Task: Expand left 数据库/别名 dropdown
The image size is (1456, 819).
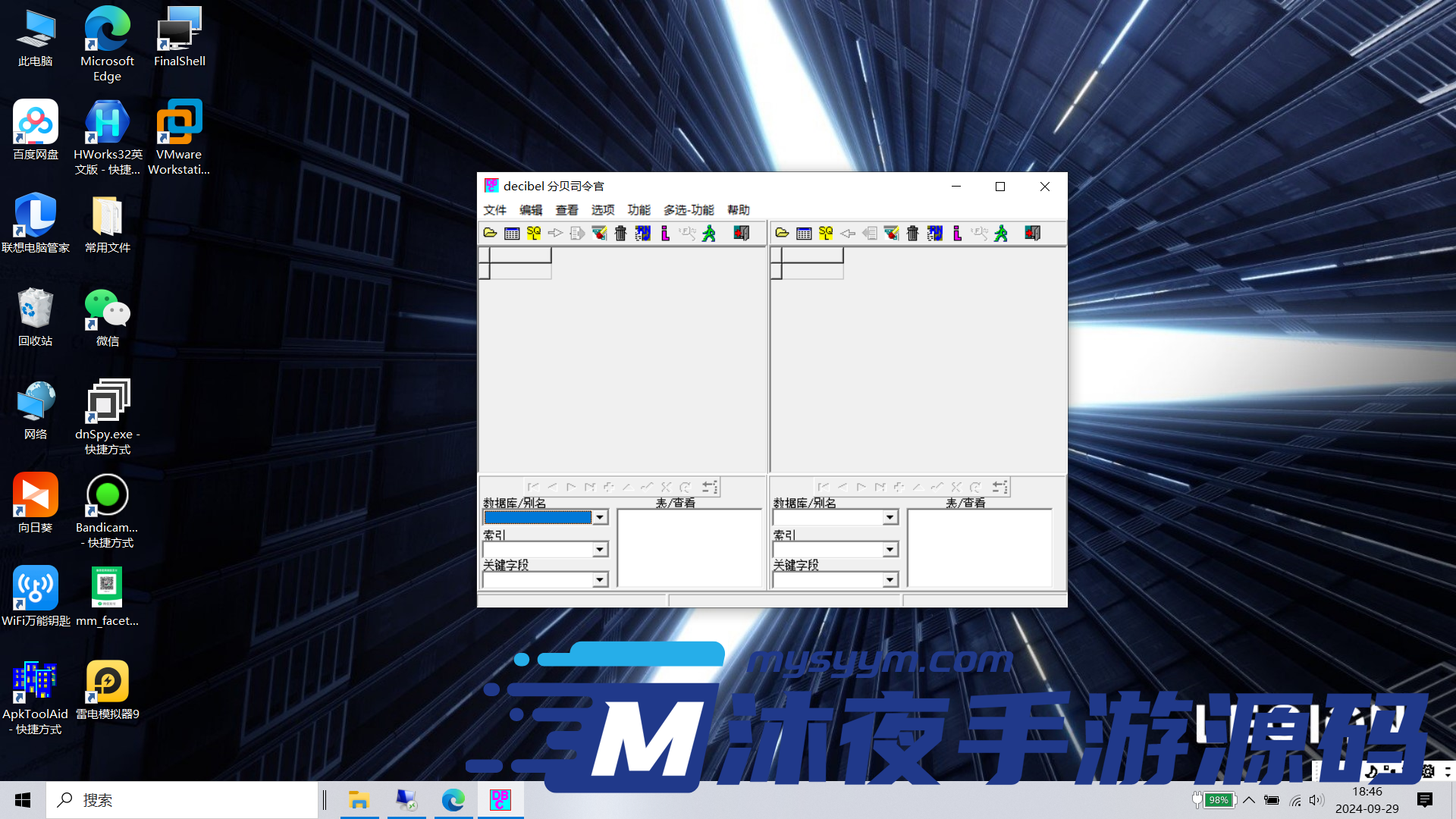Action: tap(600, 517)
